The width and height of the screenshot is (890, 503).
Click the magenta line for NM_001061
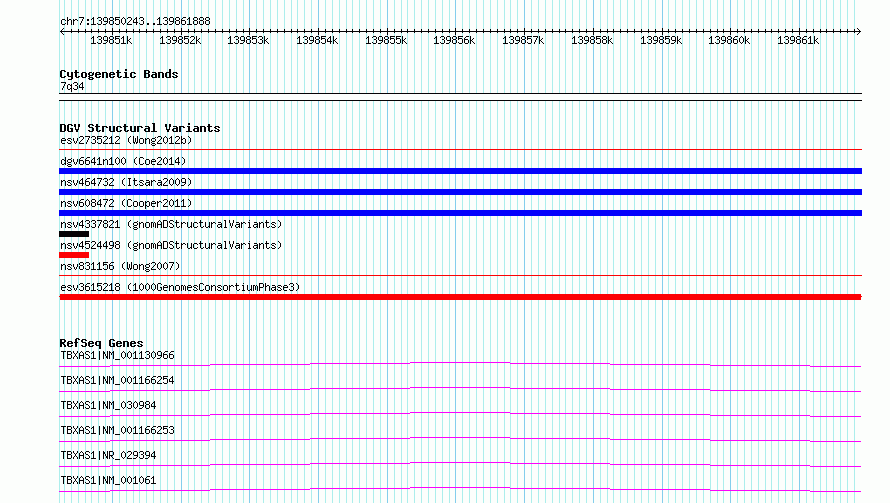coord(460,489)
